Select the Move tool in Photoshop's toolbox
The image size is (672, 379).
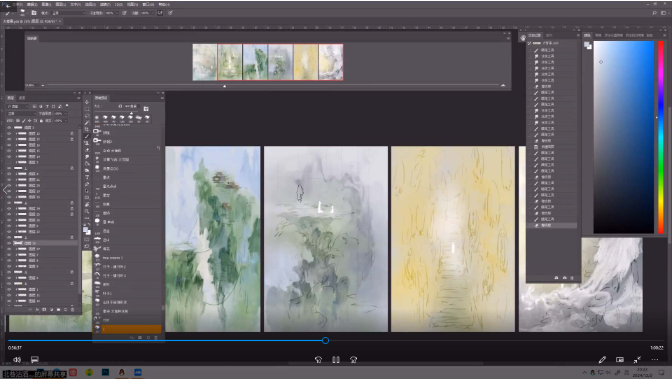87,102
